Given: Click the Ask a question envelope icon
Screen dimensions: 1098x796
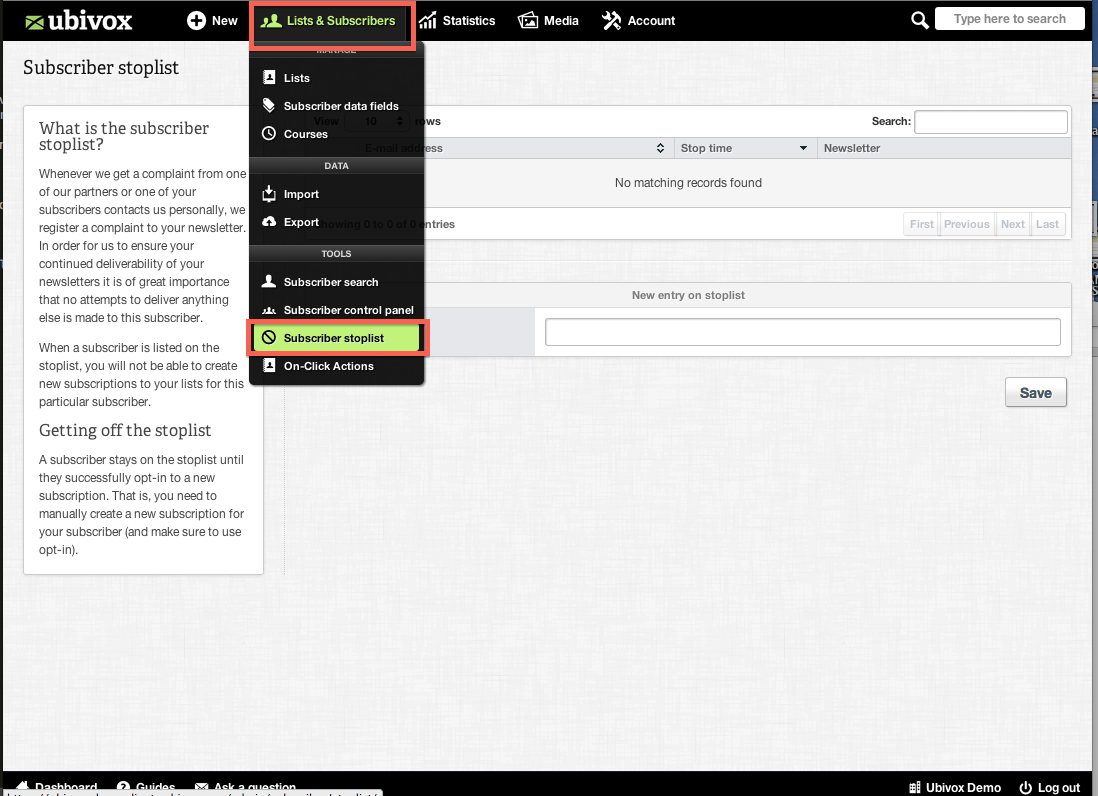Looking at the screenshot, I should coord(202,787).
